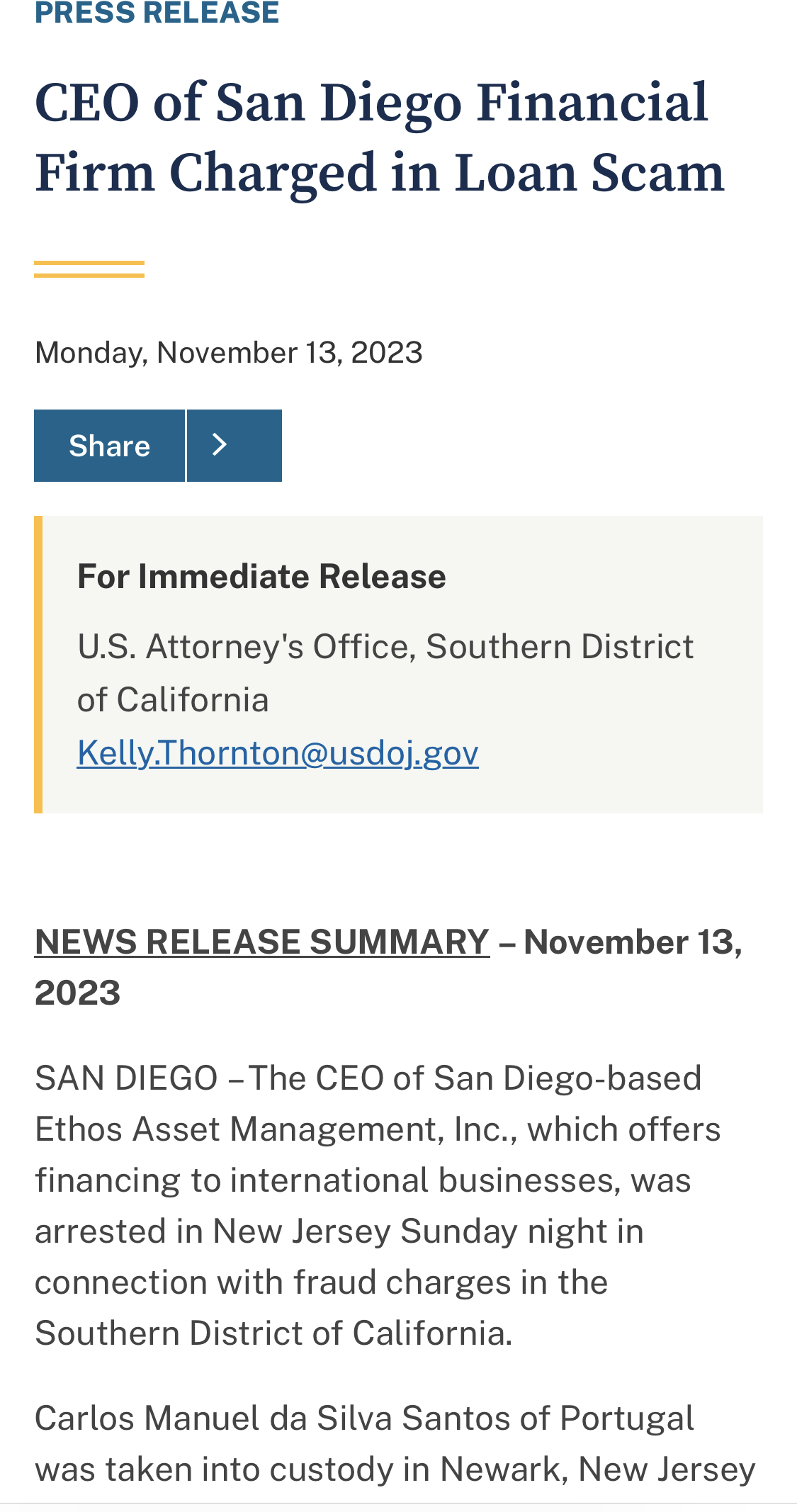797x1512 pixels.
Task: Click the SAN DIEGO dateline opening the paragraph
Action: [126, 1078]
